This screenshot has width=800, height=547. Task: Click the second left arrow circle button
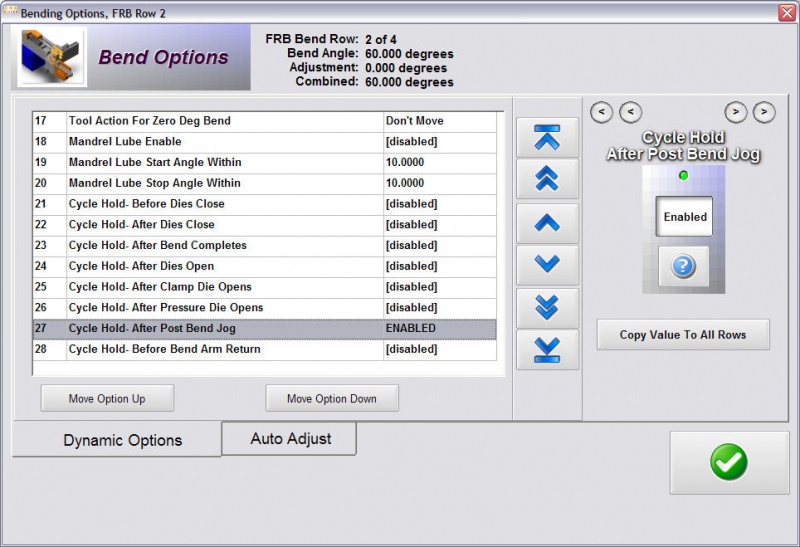coord(631,112)
